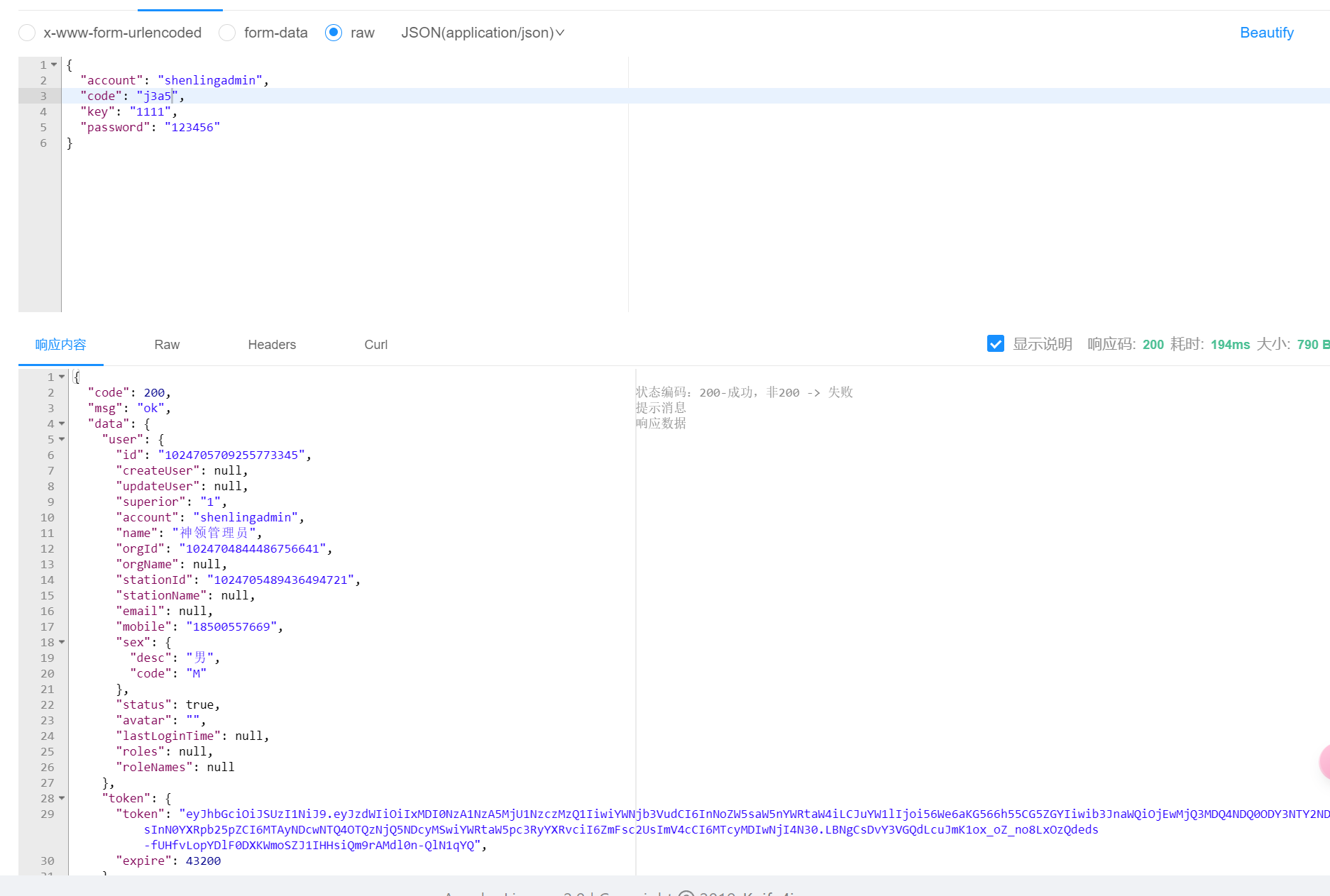Screen dimensions: 1330x896
Task: Collapse request JSON at line 1 arrow
Action: click(54, 65)
